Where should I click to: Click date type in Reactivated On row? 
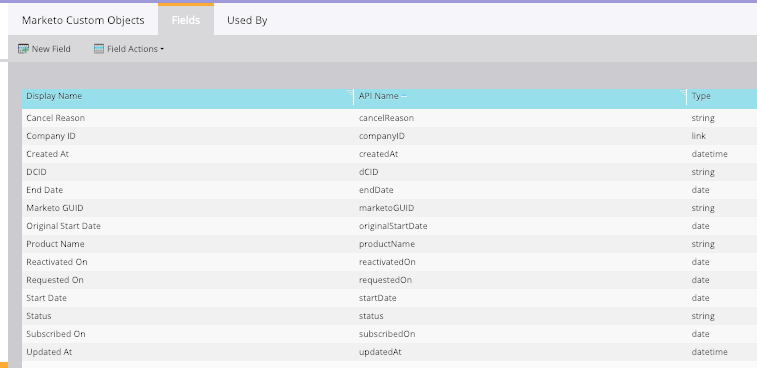701,262
